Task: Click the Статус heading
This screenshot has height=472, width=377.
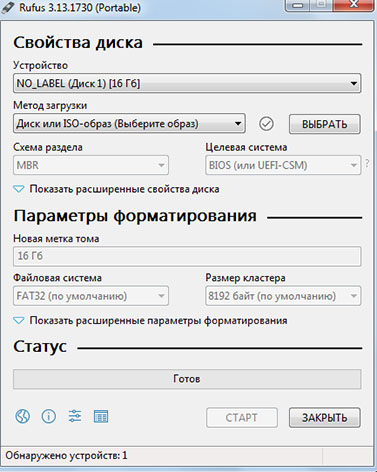Action: click(x=40, y=346)
